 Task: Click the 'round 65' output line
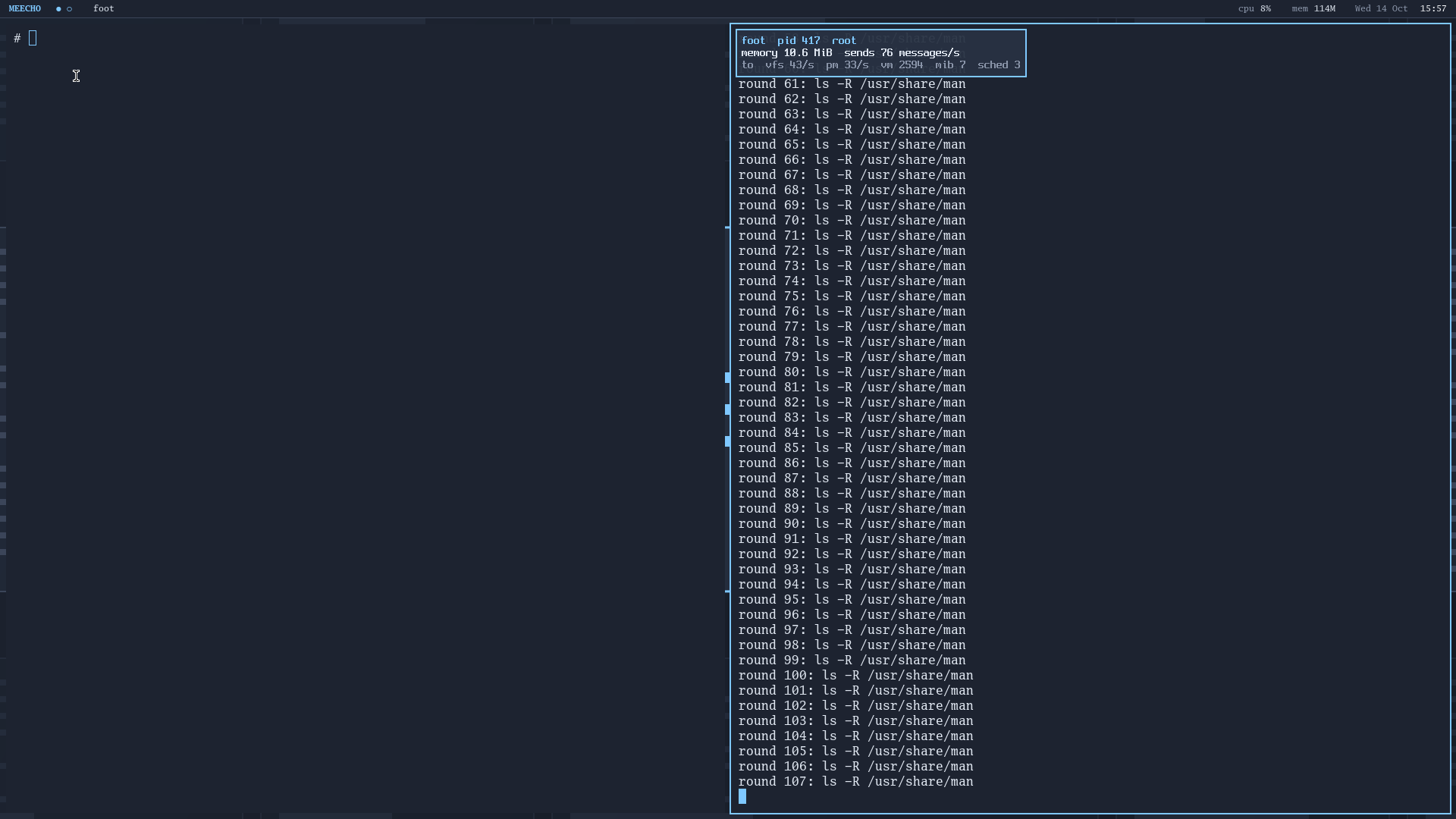852,145
